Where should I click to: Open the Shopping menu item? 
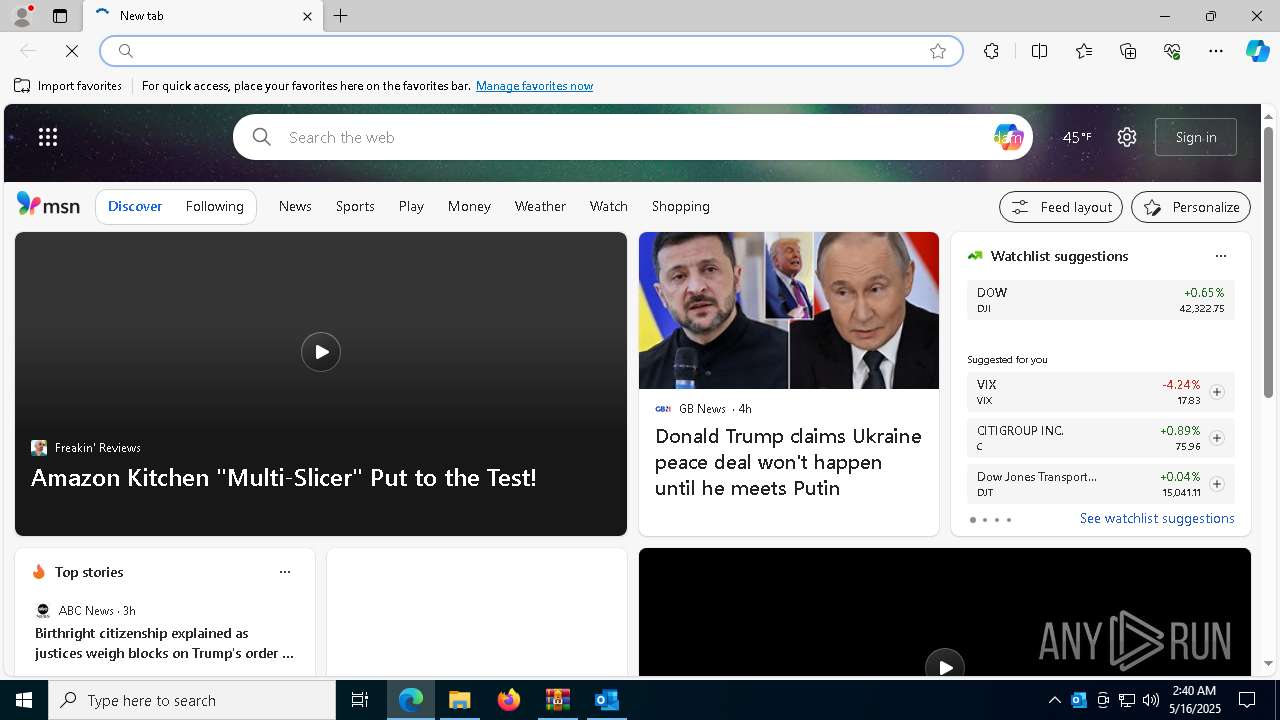click(681, 206)
